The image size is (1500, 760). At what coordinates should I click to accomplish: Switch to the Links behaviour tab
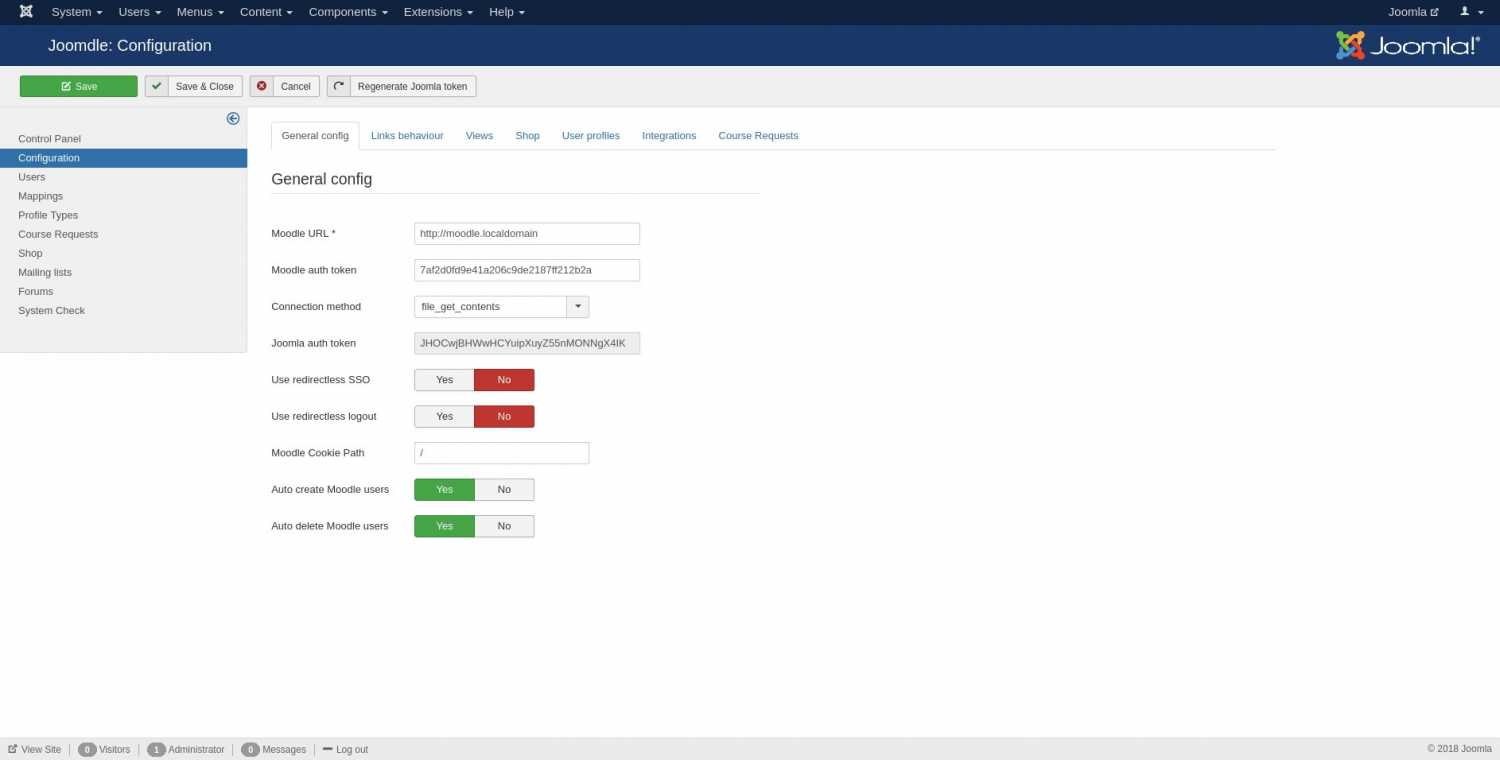[407, 136]
